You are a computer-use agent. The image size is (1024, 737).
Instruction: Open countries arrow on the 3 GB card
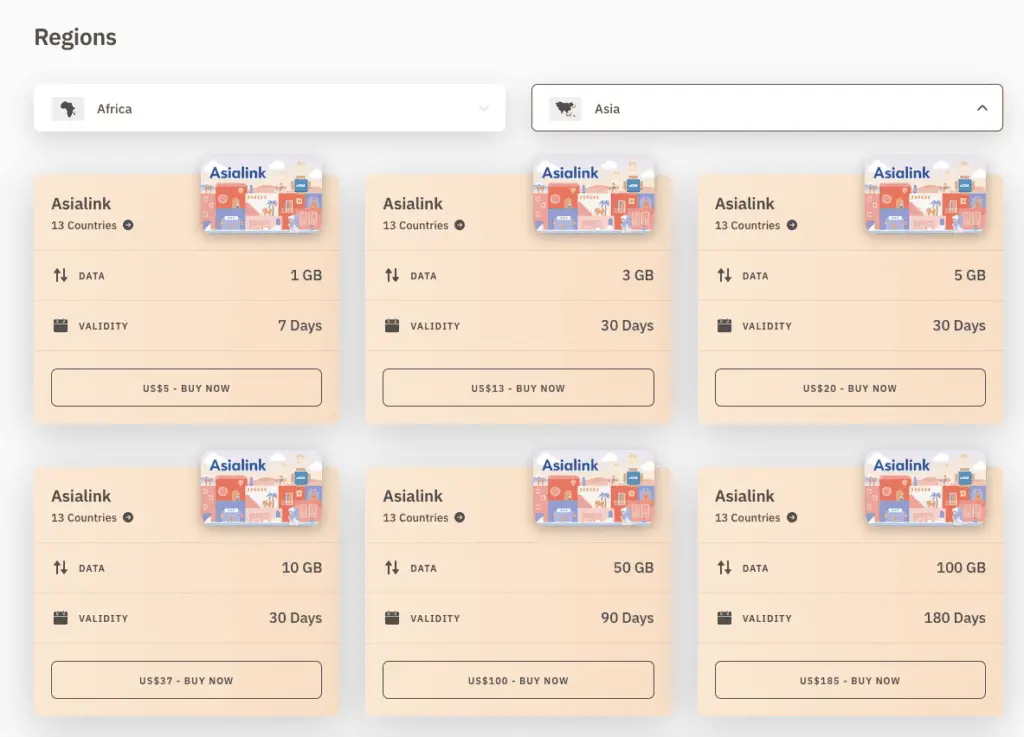pos(460,225)
